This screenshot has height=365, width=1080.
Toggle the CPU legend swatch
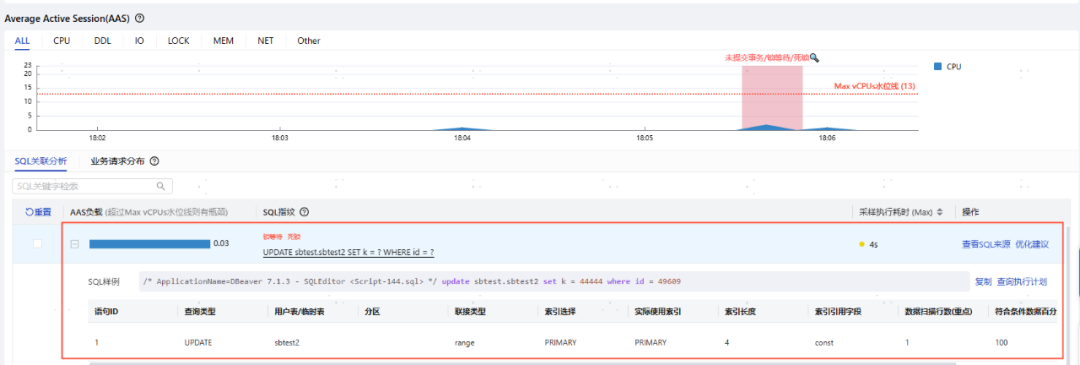pos(937,67)
